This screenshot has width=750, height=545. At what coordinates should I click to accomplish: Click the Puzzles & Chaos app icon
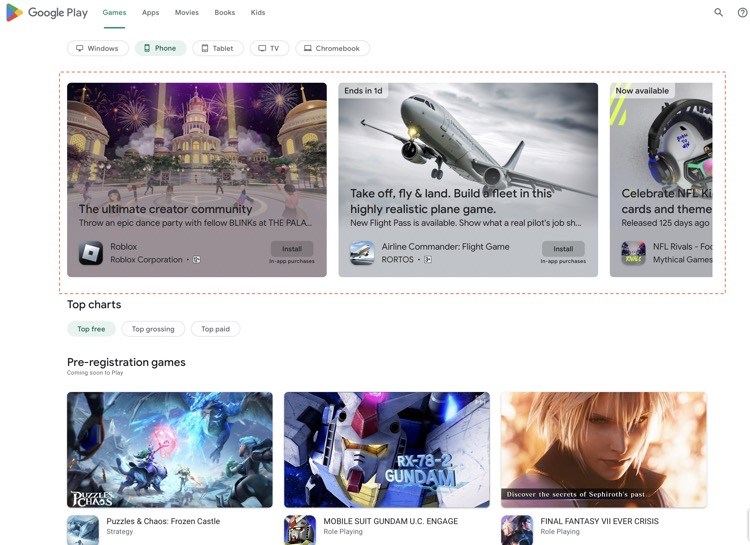[83, 530]
